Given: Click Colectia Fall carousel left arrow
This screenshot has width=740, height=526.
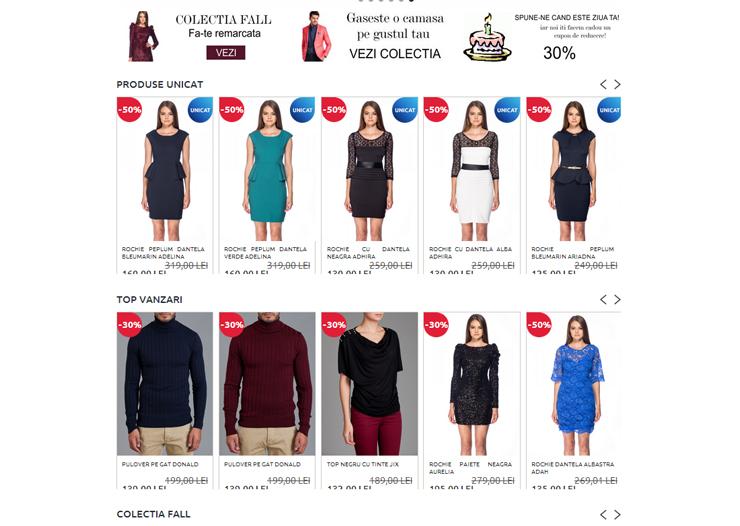Looking at the screenshot, I should click(x=603, y=515).
